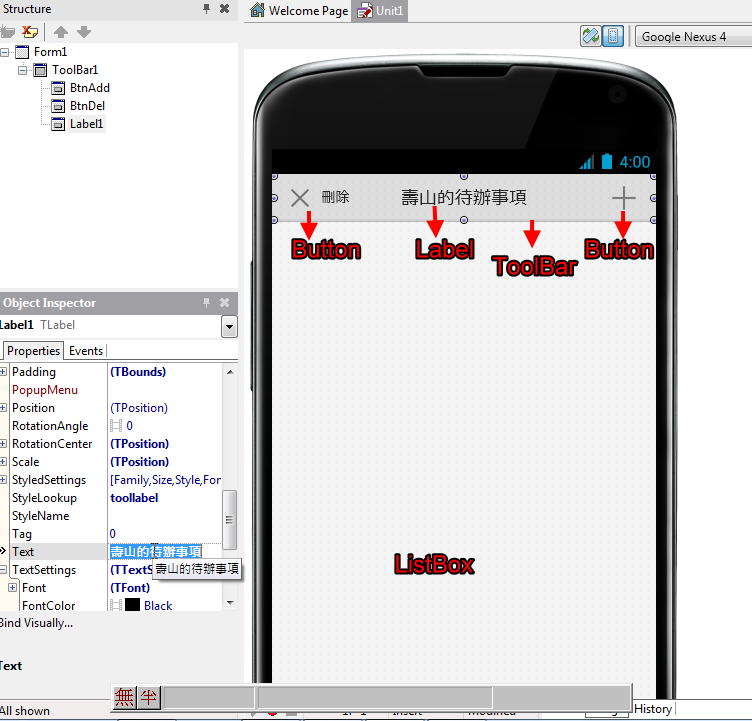The width and height of the screenshot is (752, 721).
Task: Click the All shown status text
Action: tap(25, 711)
